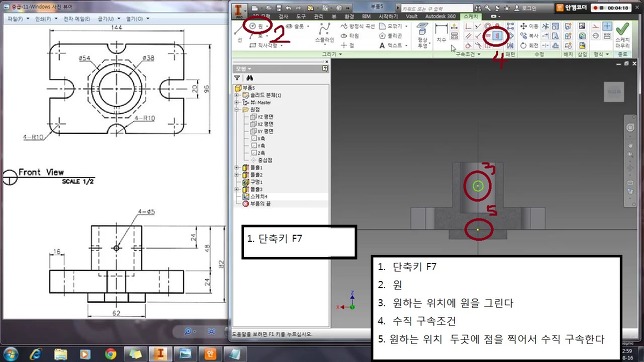Collapse the 원점 origin folder
Viewport: 644px width, 362px height.
237,110
